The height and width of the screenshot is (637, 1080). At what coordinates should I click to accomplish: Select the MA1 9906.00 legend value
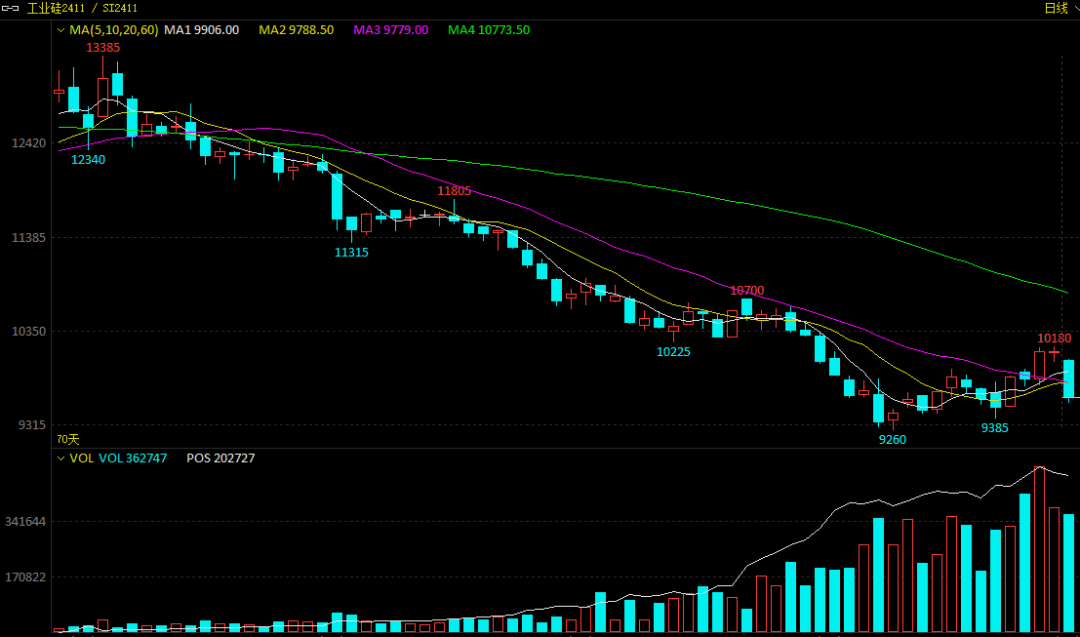point(202,30)
